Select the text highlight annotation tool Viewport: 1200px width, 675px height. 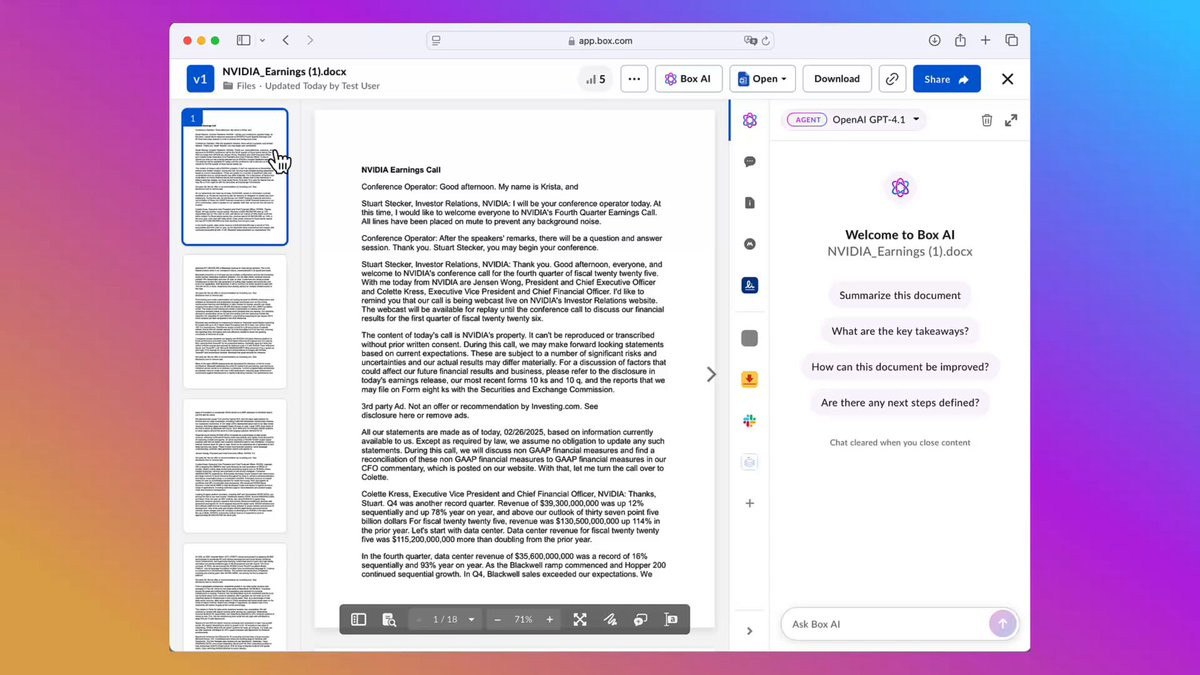[671, 620]
